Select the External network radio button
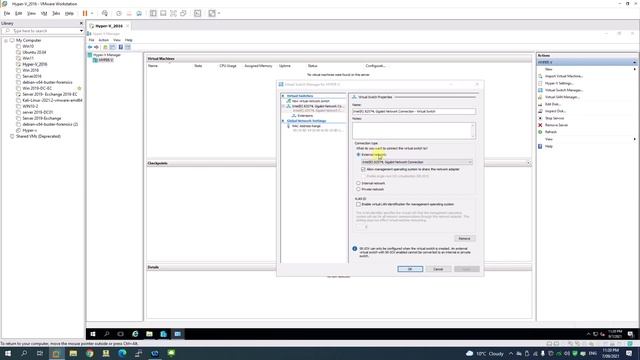640x360 pixels. click(358, 155)
